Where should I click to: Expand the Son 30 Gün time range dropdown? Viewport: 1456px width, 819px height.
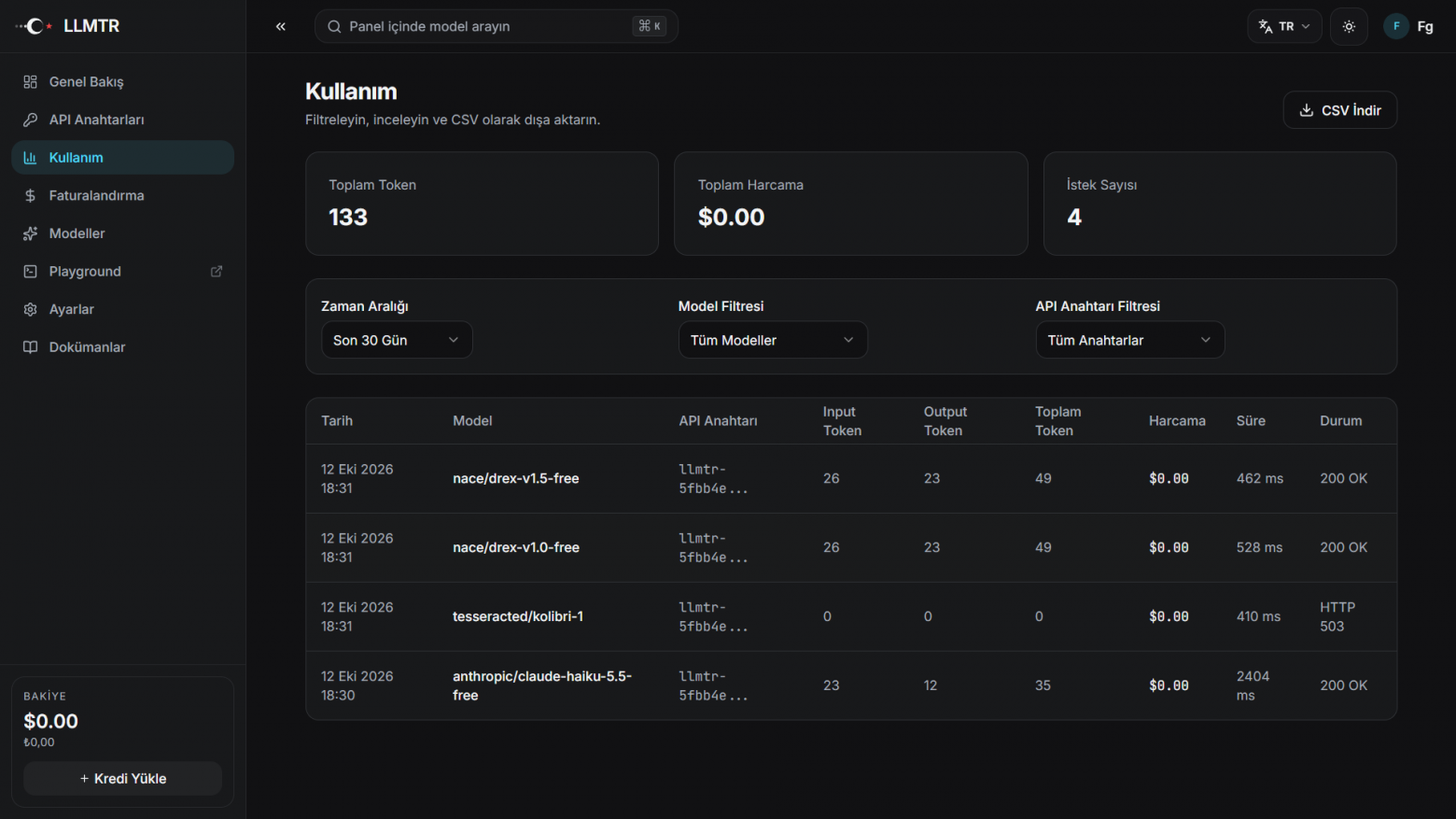(397, 340)
